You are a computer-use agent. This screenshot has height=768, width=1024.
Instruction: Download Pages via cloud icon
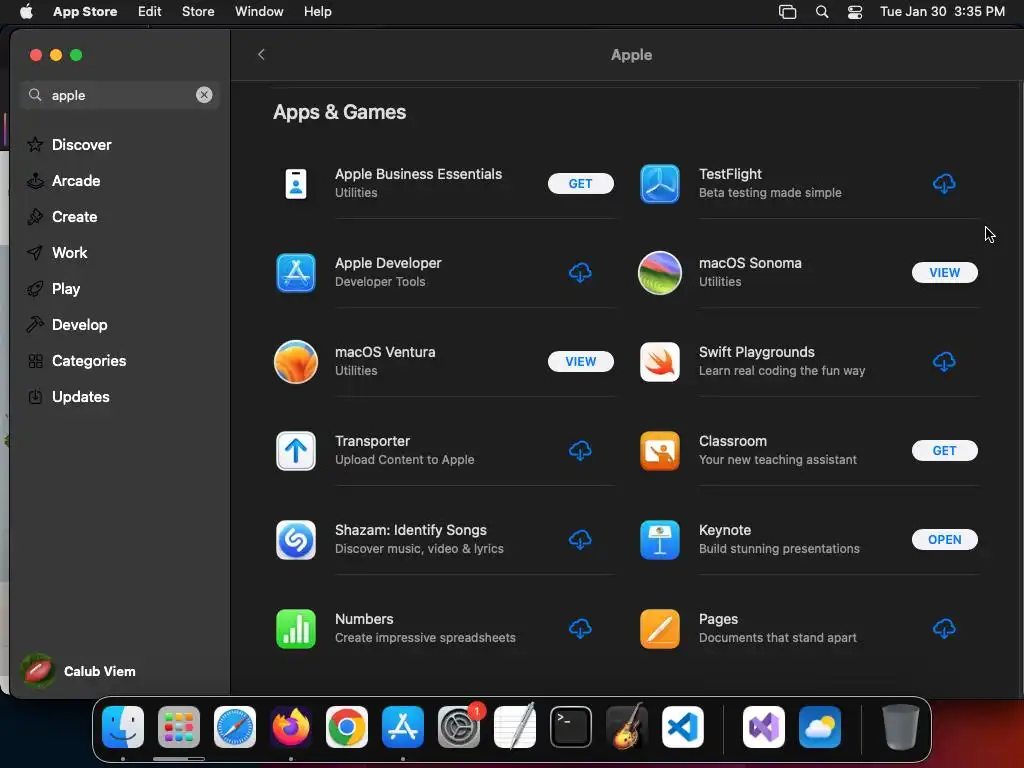coord(944,628)
